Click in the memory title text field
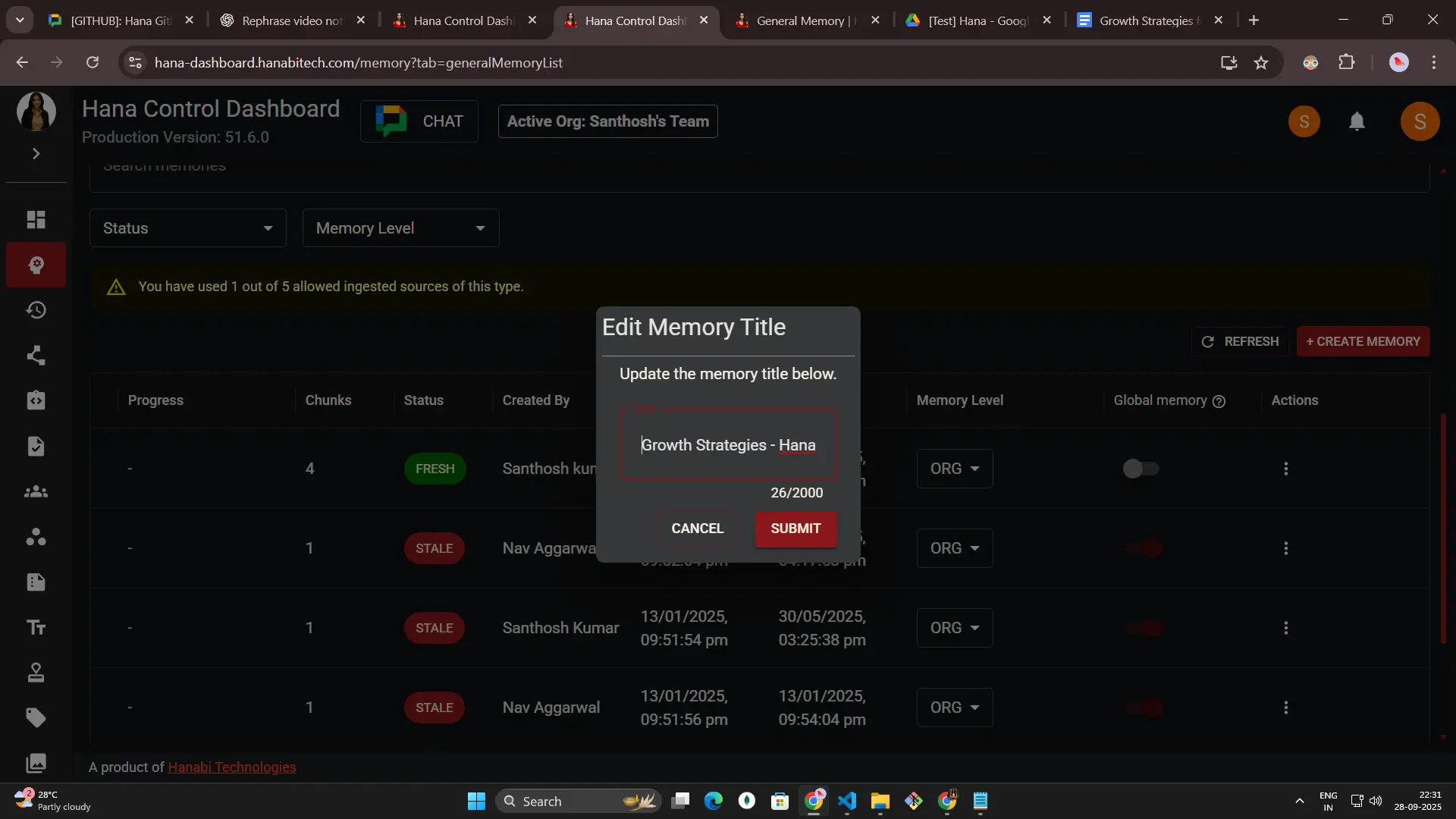Screen dimensions: 1456x819 coord(728,445)
